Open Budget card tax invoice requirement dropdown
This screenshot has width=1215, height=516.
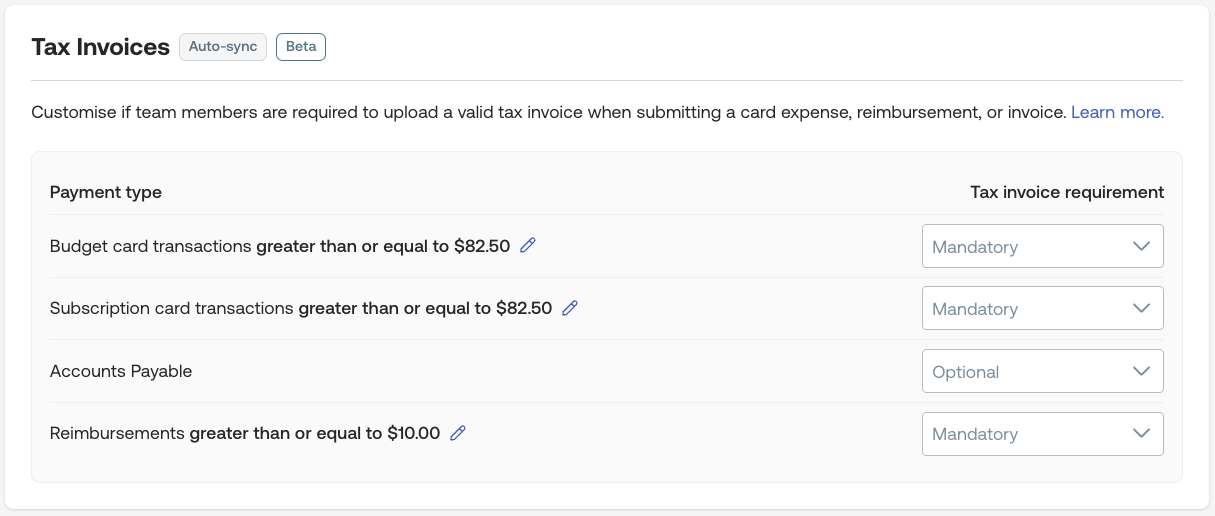(1042, 246)
